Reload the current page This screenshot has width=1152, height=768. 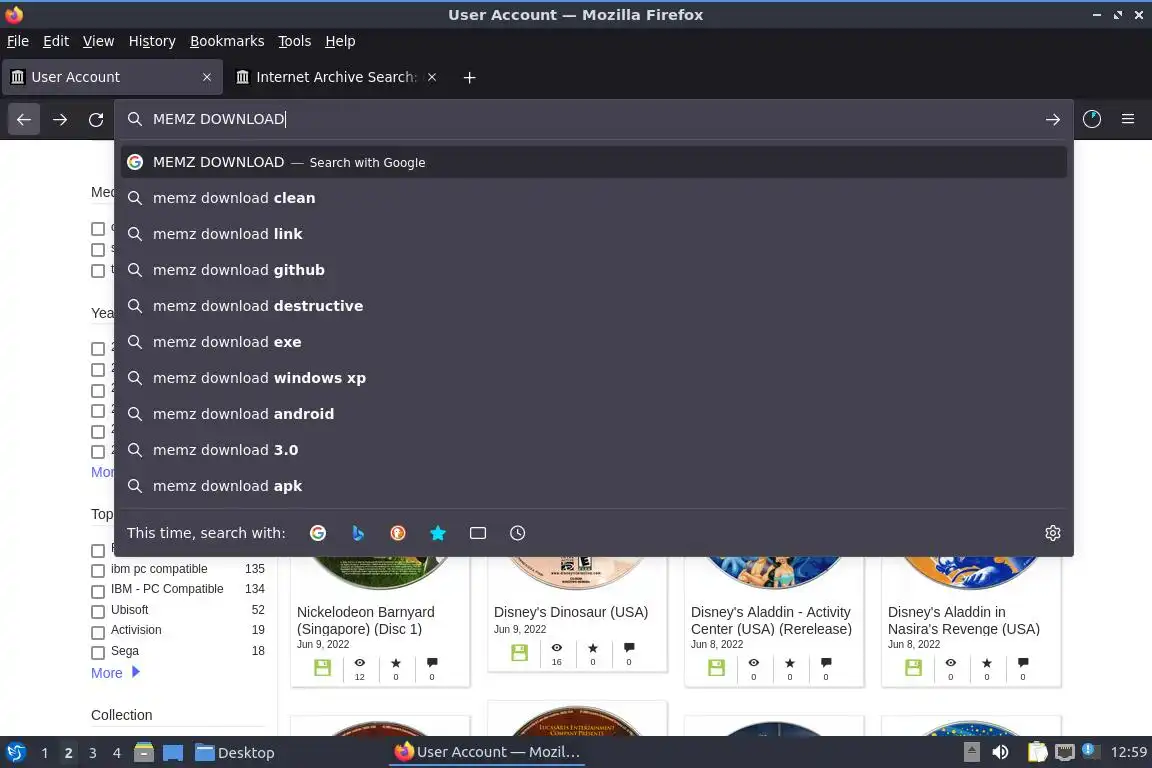tap(96, 119)
